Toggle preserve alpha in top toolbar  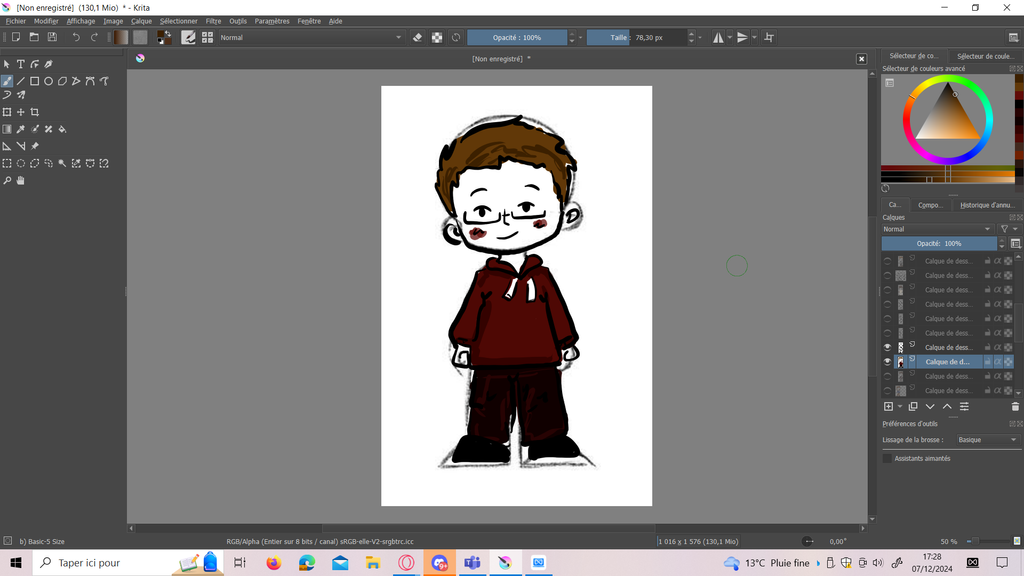437,37
